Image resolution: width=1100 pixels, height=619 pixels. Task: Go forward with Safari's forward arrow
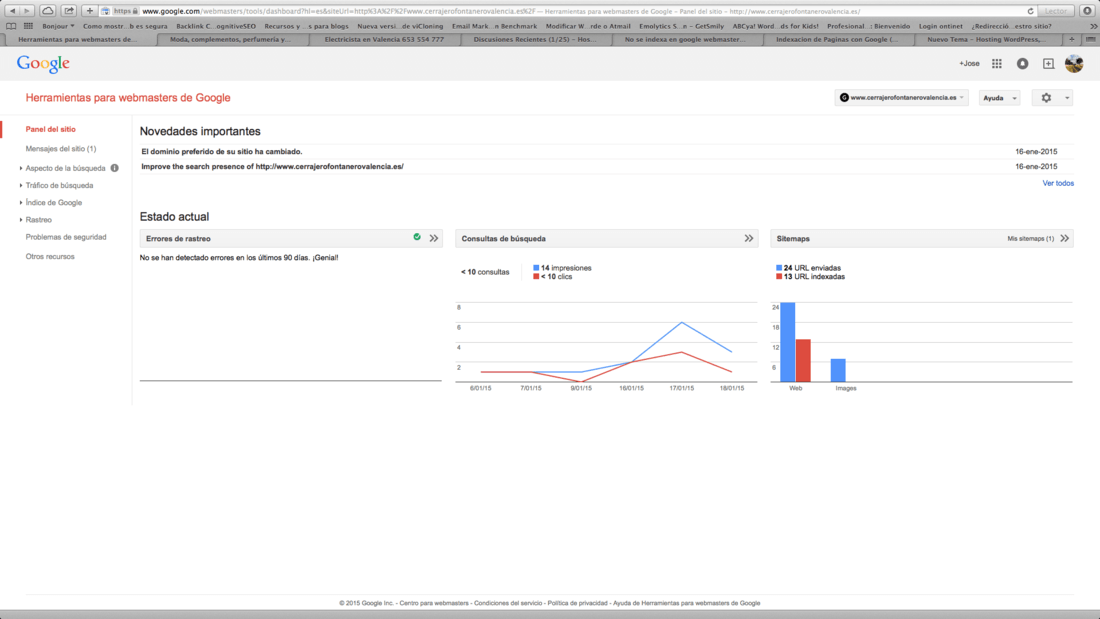coord(27,11)
